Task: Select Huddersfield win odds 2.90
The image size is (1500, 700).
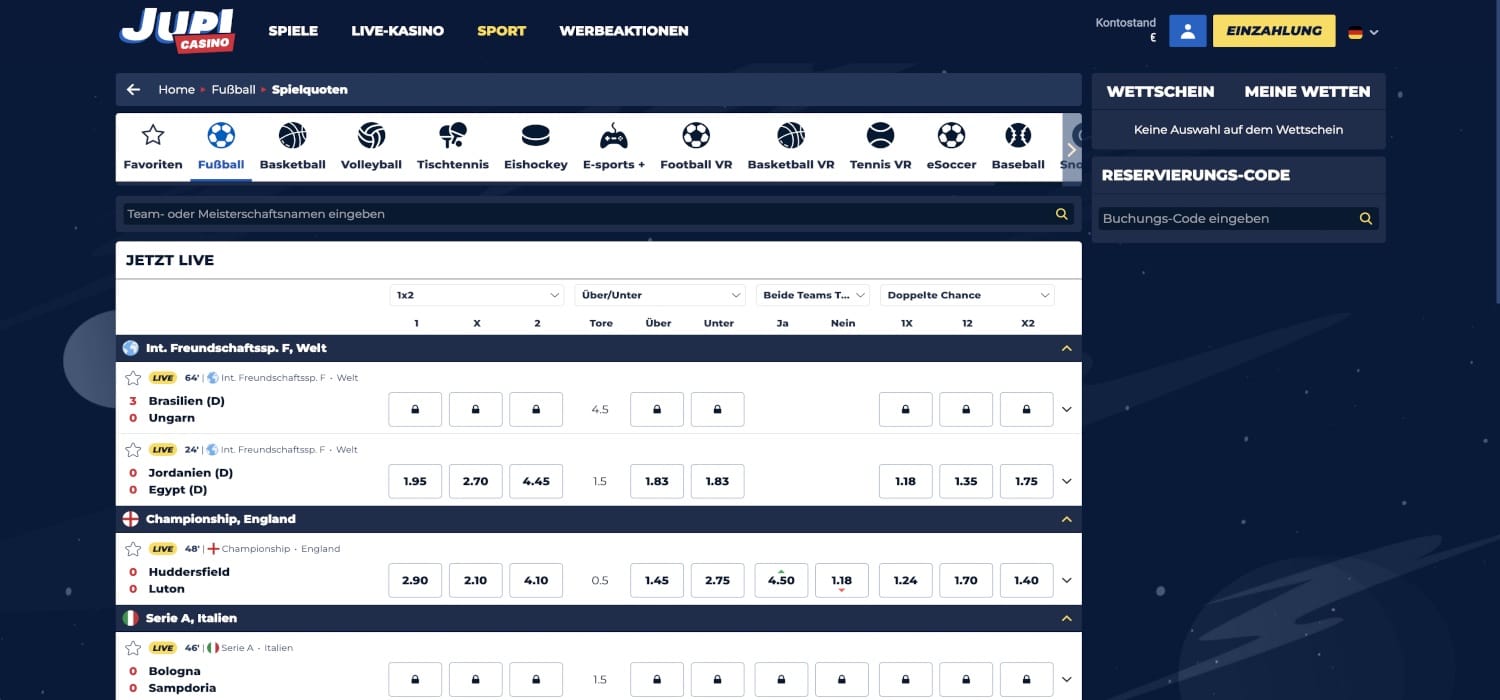Action: click(x=415, y=580)
